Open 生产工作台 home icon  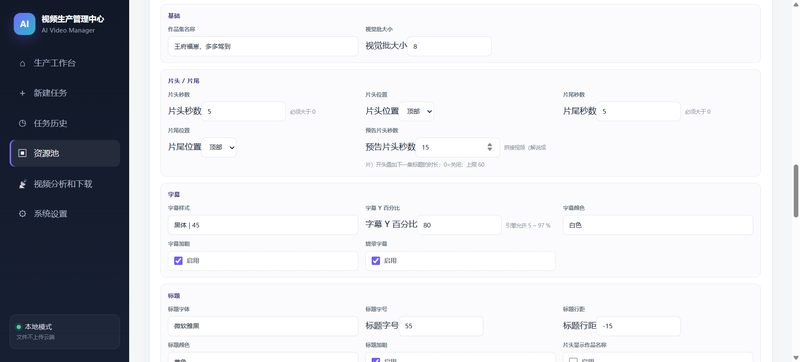(22, 64)
